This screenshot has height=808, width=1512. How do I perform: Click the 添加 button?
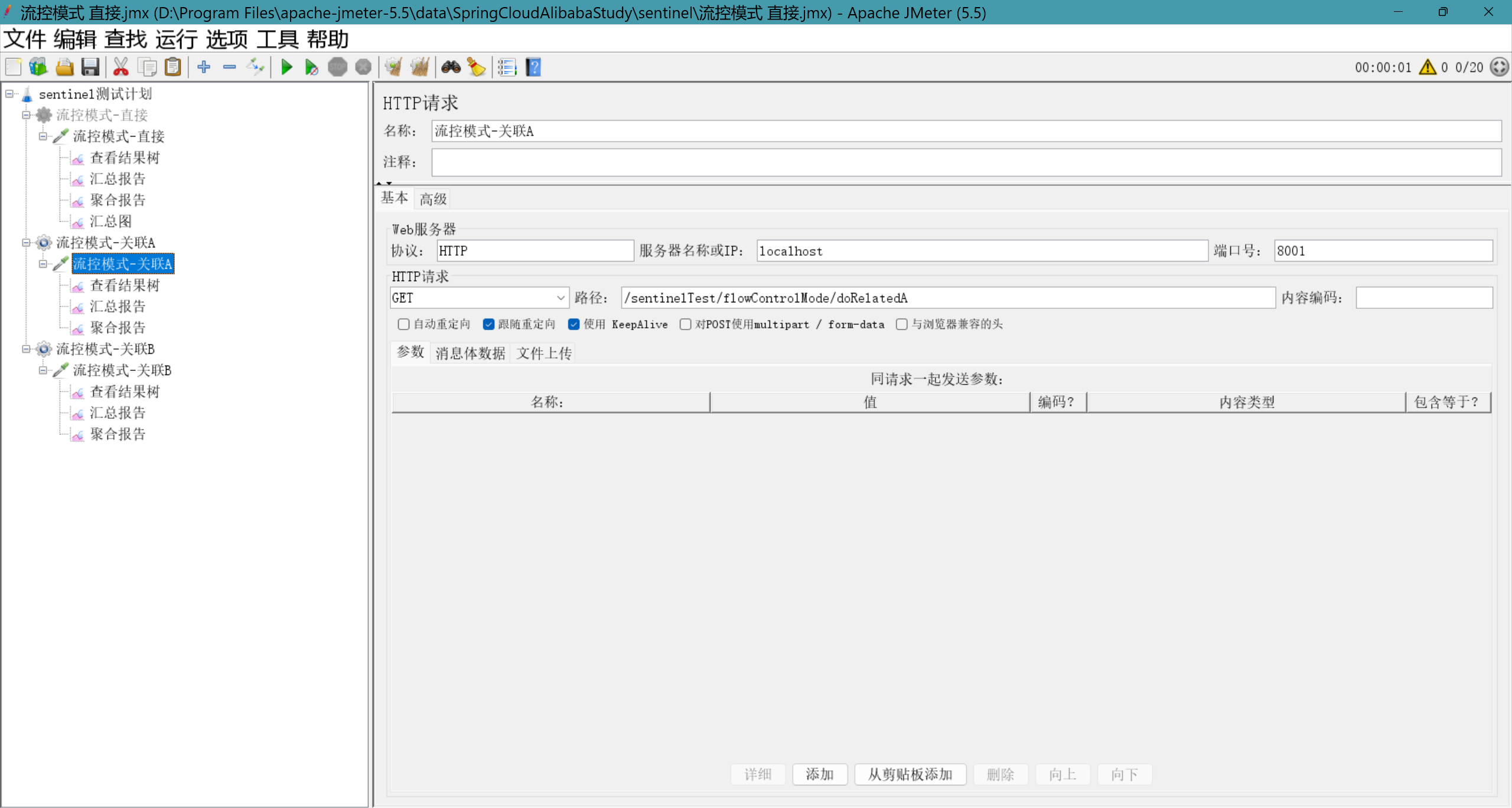click(819, 774)
